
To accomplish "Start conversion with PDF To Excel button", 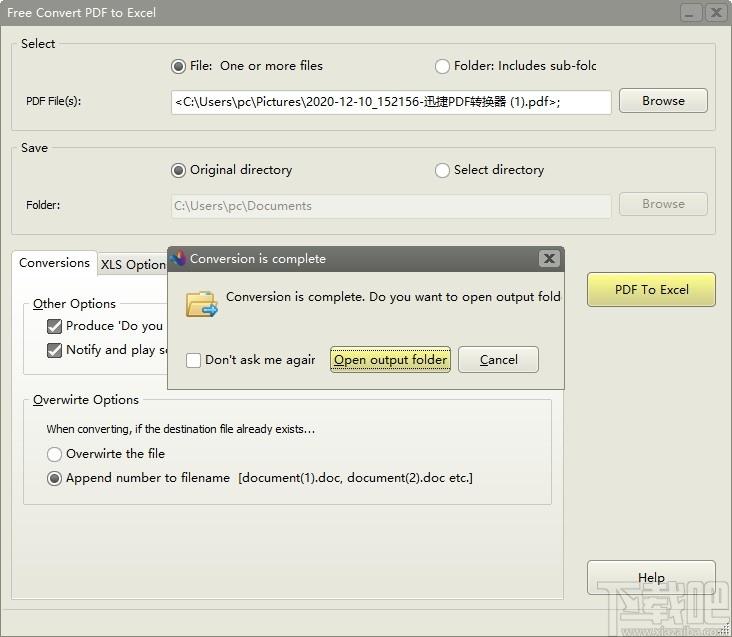I will pos(651,290).
